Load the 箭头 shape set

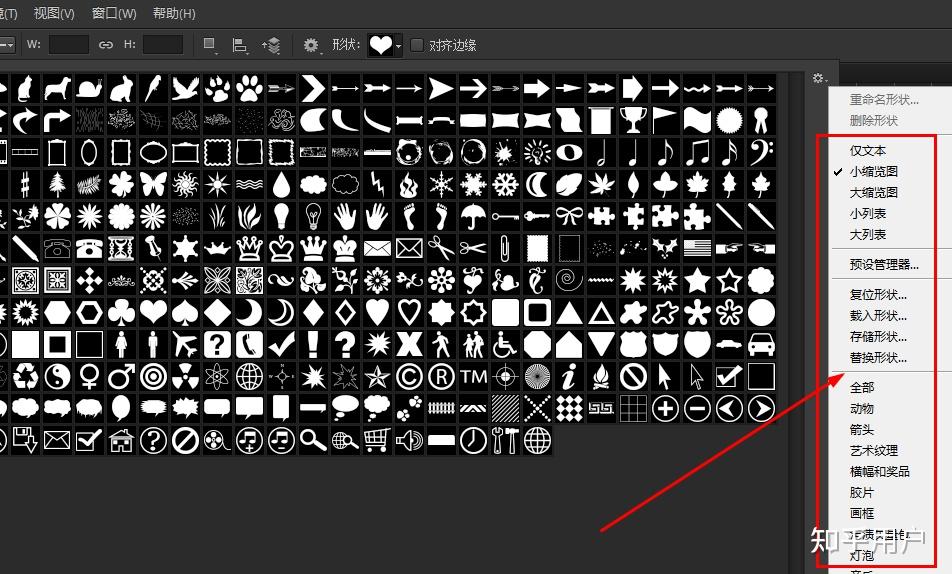coord(862,429)
